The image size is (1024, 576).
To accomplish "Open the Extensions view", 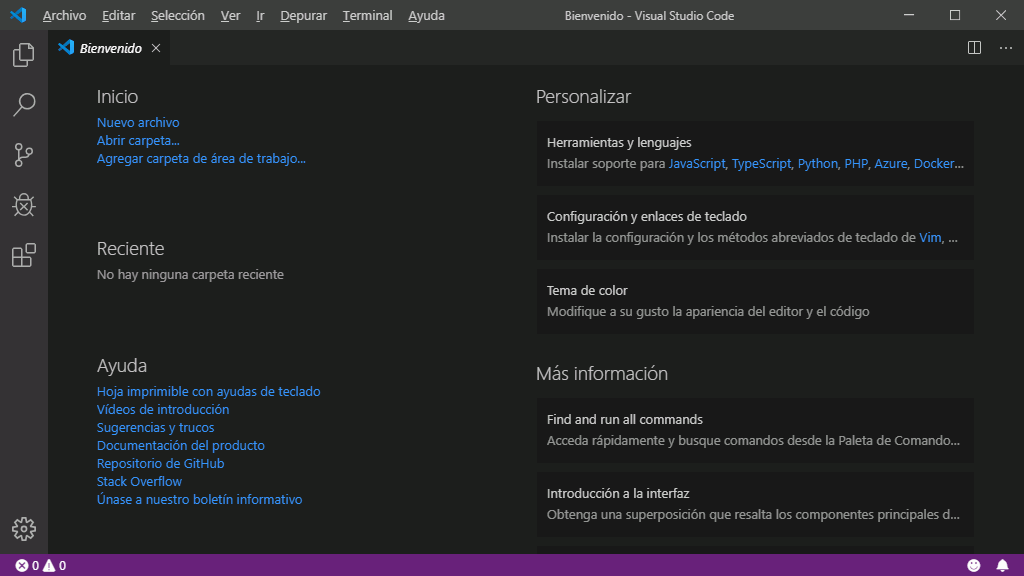I will (24, 255).
